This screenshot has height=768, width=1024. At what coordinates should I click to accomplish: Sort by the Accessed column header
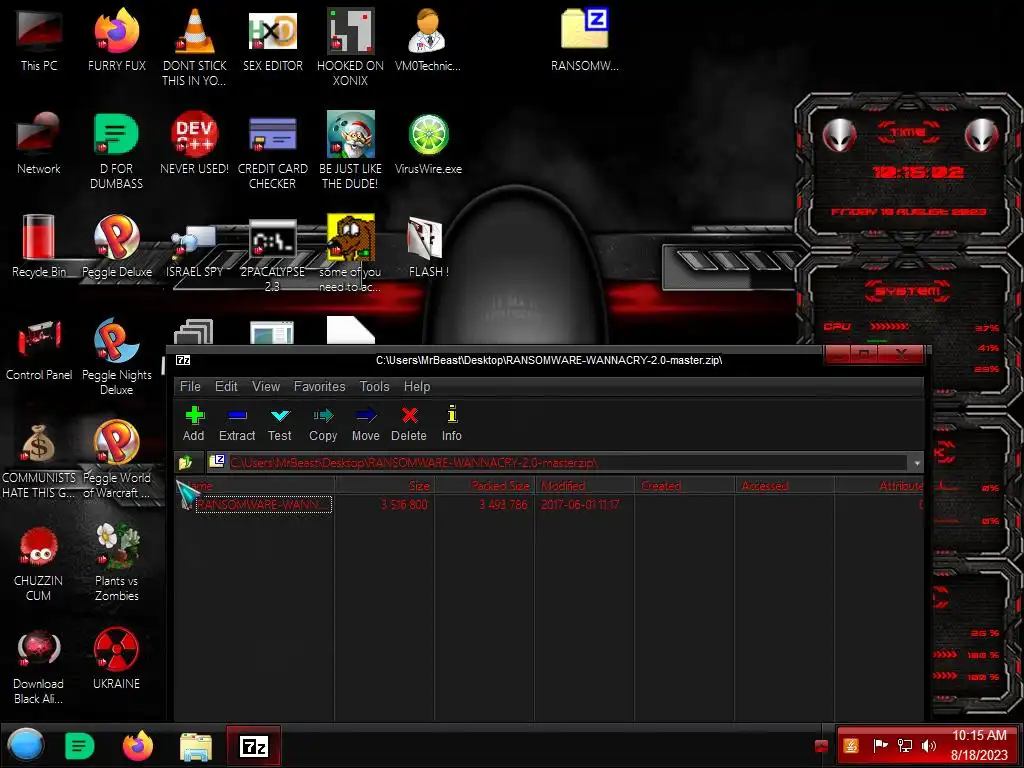point(785,486)
